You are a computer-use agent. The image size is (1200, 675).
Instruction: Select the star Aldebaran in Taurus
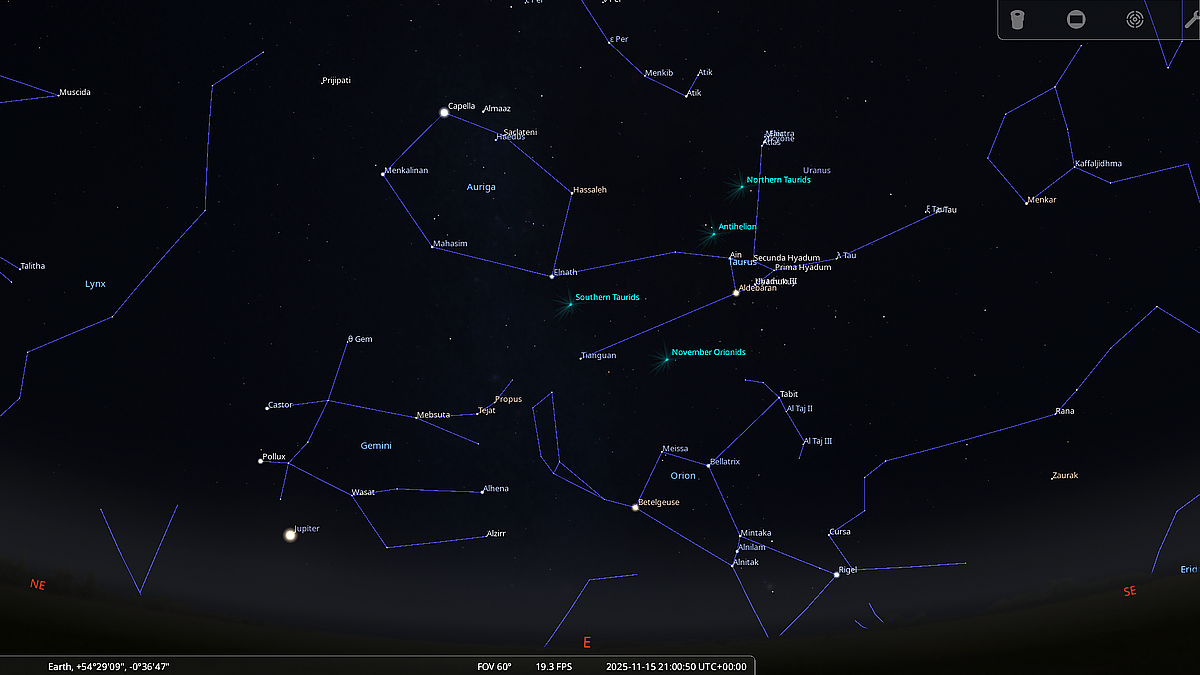(x=736, y=293)
